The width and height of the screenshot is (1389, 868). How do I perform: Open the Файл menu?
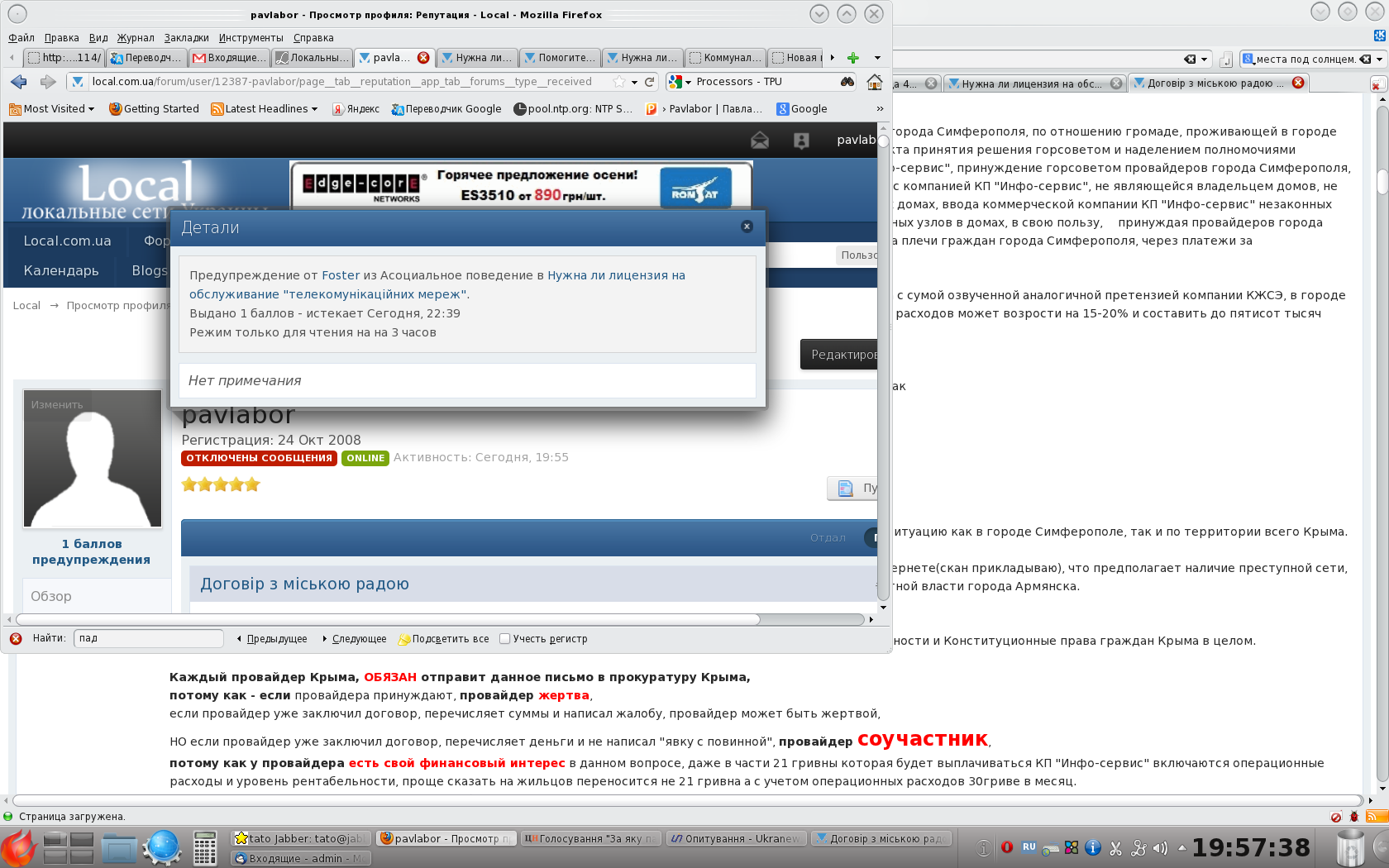pos(21,38)
